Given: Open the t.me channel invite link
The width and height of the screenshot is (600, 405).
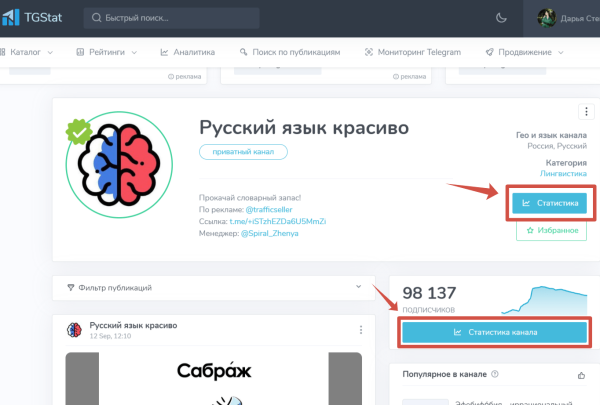Looking at the screenshot, I should [278, 221].
